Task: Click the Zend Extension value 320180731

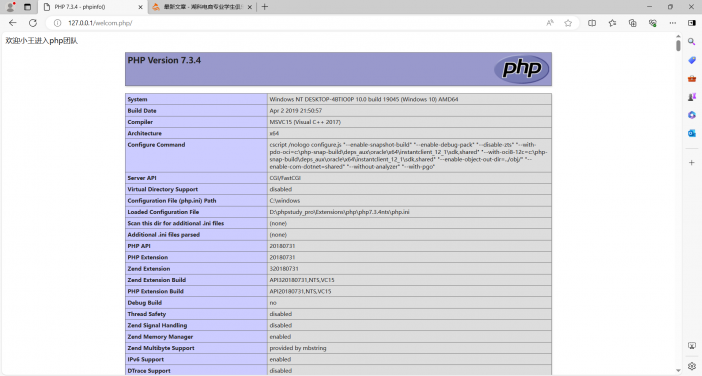Action: tap(284, 269)
